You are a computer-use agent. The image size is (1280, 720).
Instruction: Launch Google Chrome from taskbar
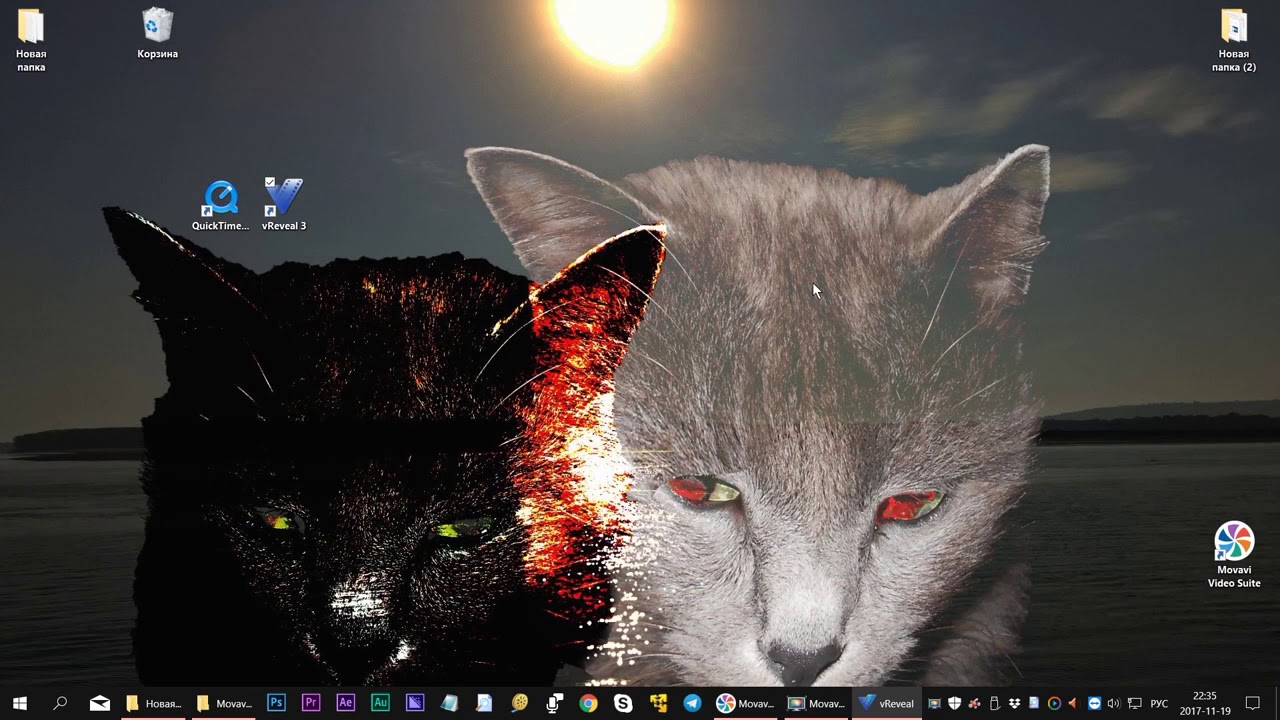click(588, 703)
